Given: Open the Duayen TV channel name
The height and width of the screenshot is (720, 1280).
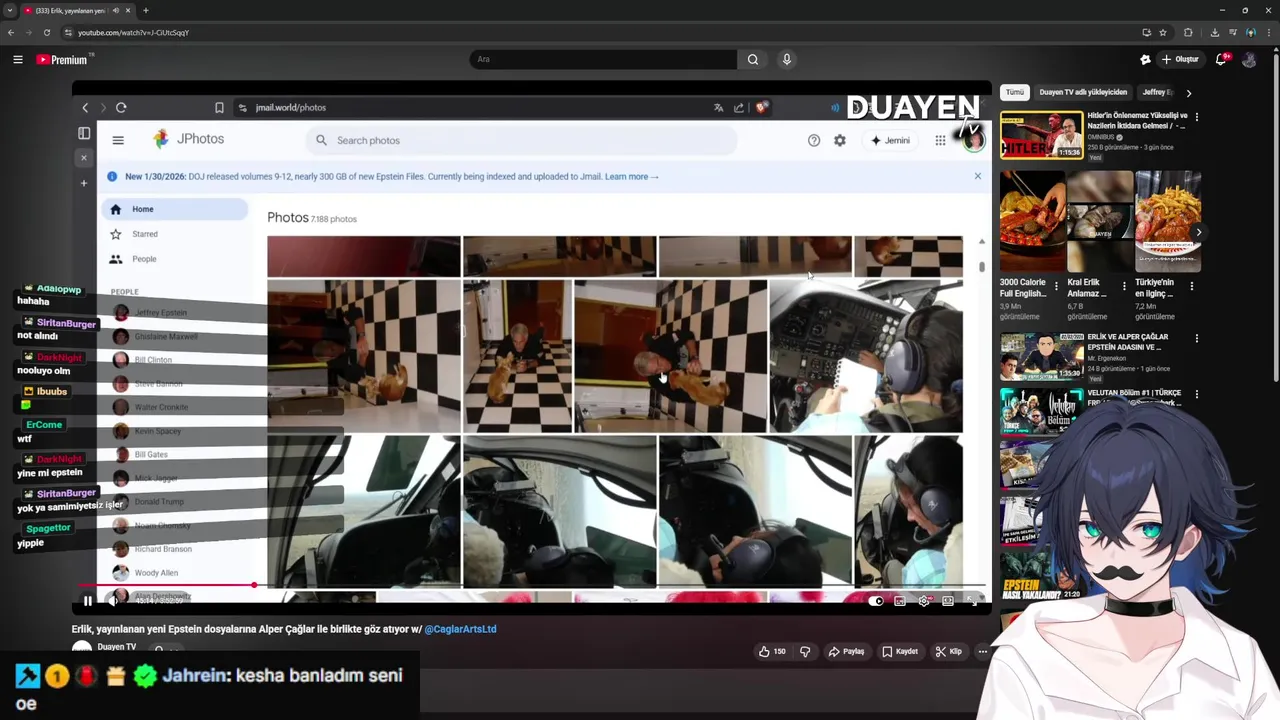Looking at the screenshot, I should (x=117, y=647).
